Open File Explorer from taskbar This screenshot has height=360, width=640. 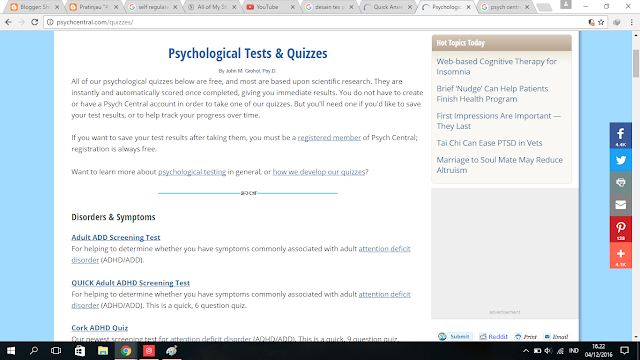click(x=103, y=351)
